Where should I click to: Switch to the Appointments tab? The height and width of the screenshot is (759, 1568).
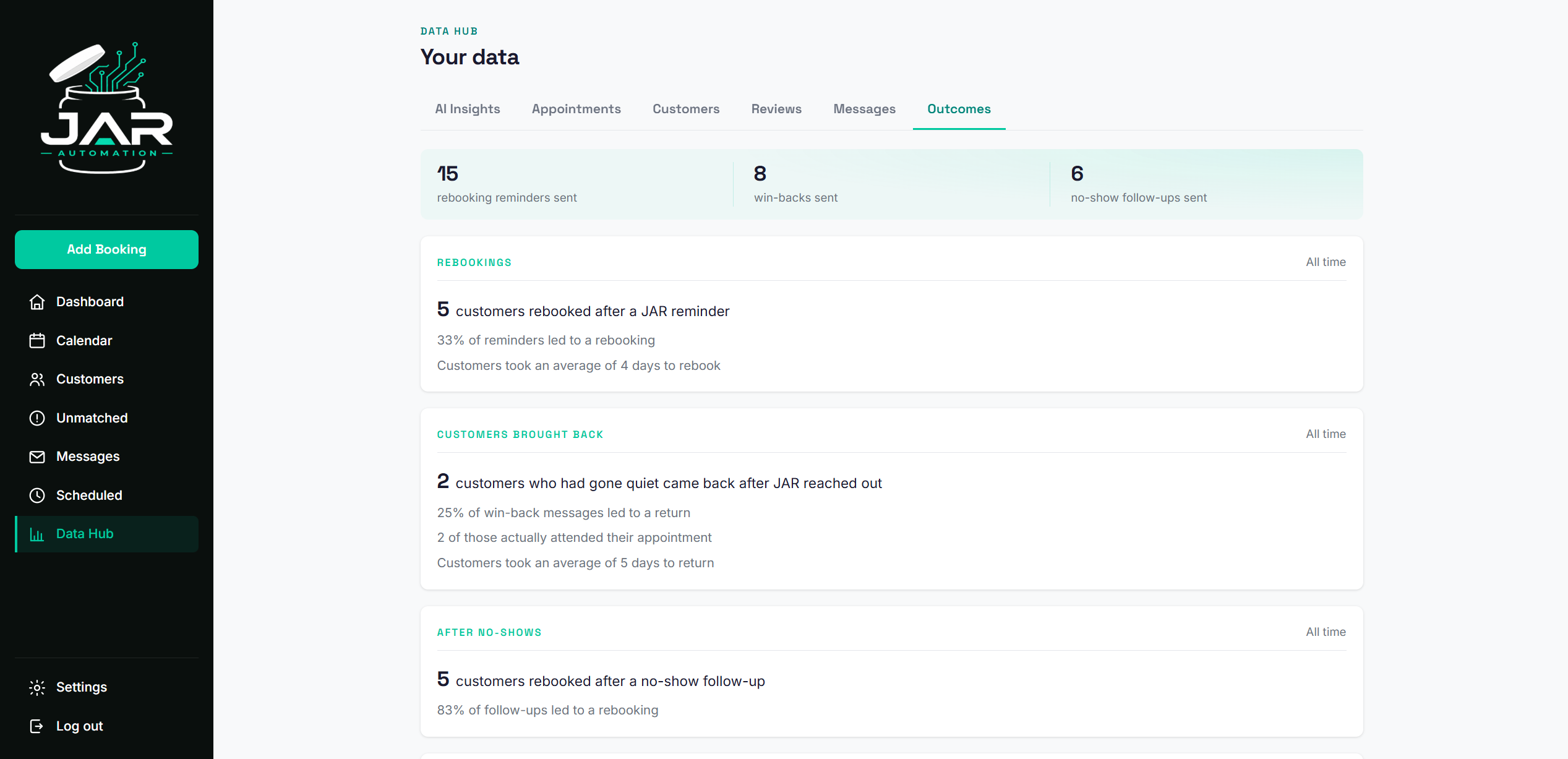576,109
